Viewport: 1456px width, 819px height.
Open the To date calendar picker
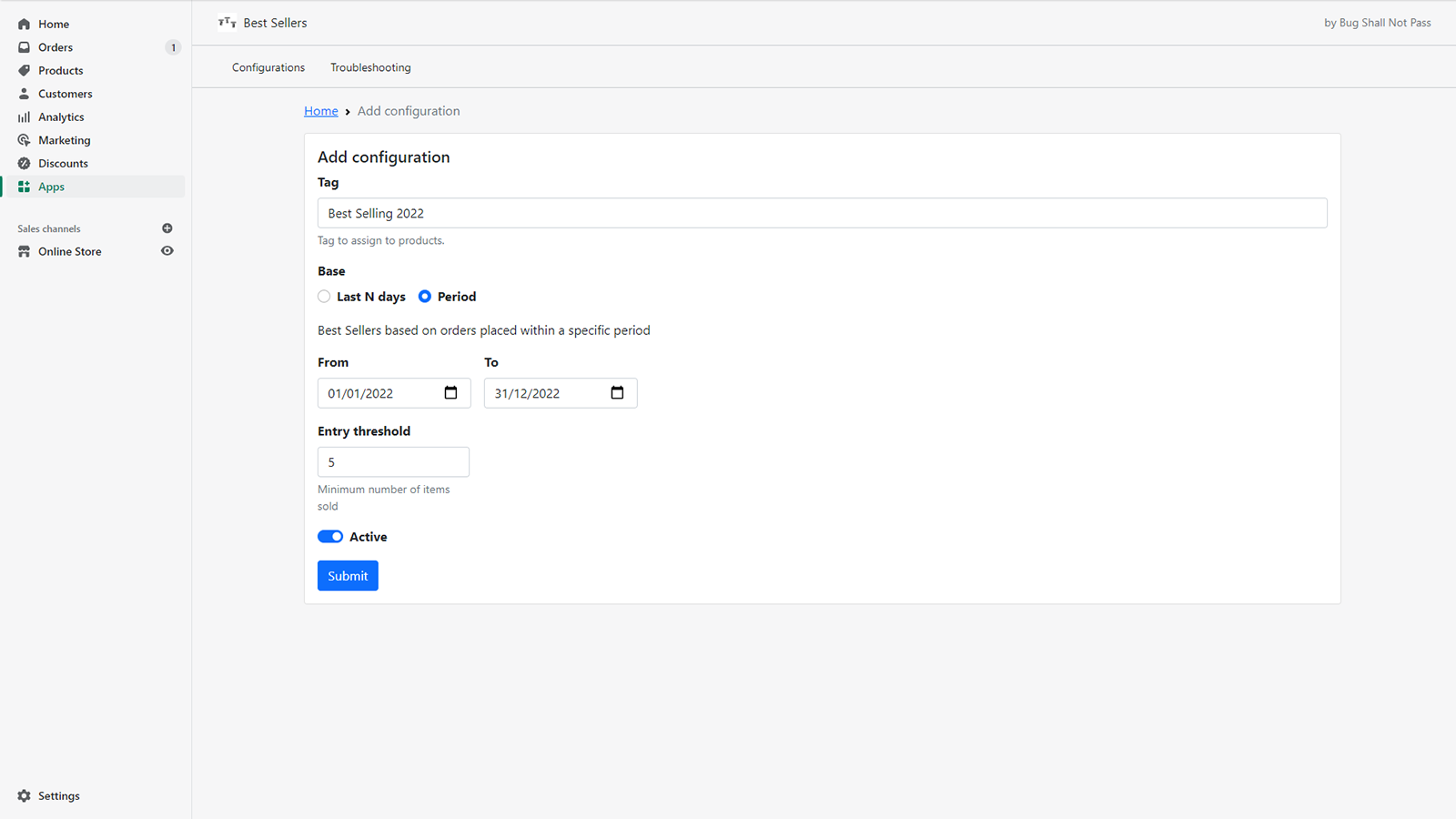617,393
